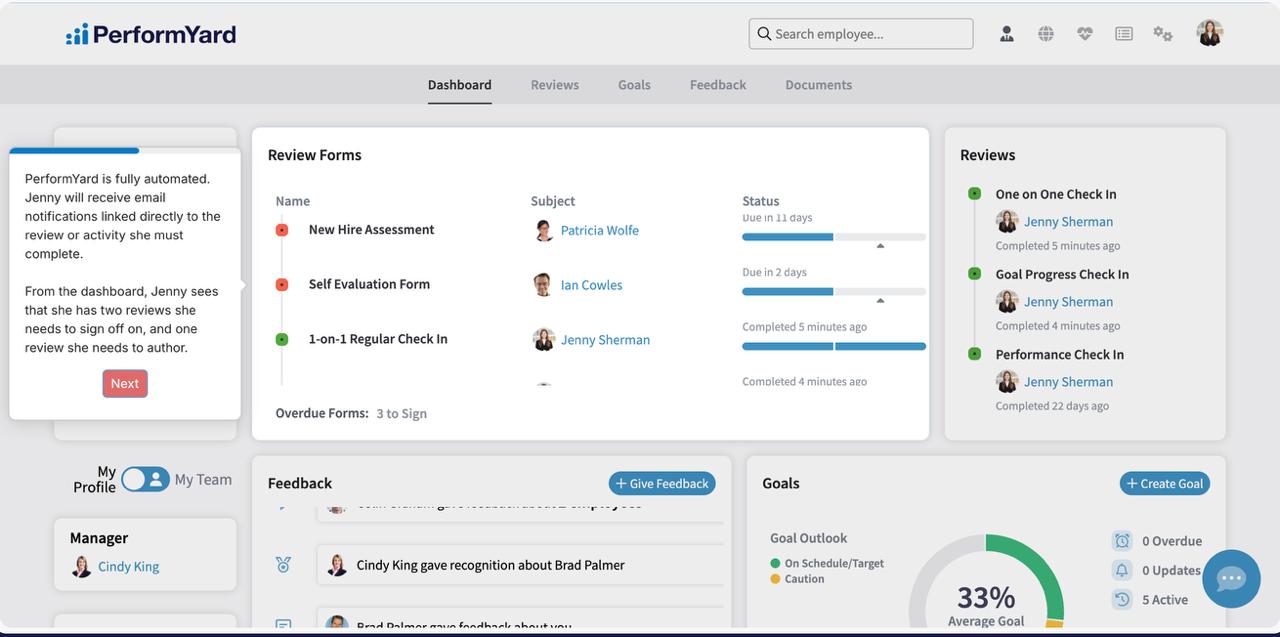Screen dimensions: 1280x637
Task: Open the One on One Check In review
Action: pos(1056,194)
